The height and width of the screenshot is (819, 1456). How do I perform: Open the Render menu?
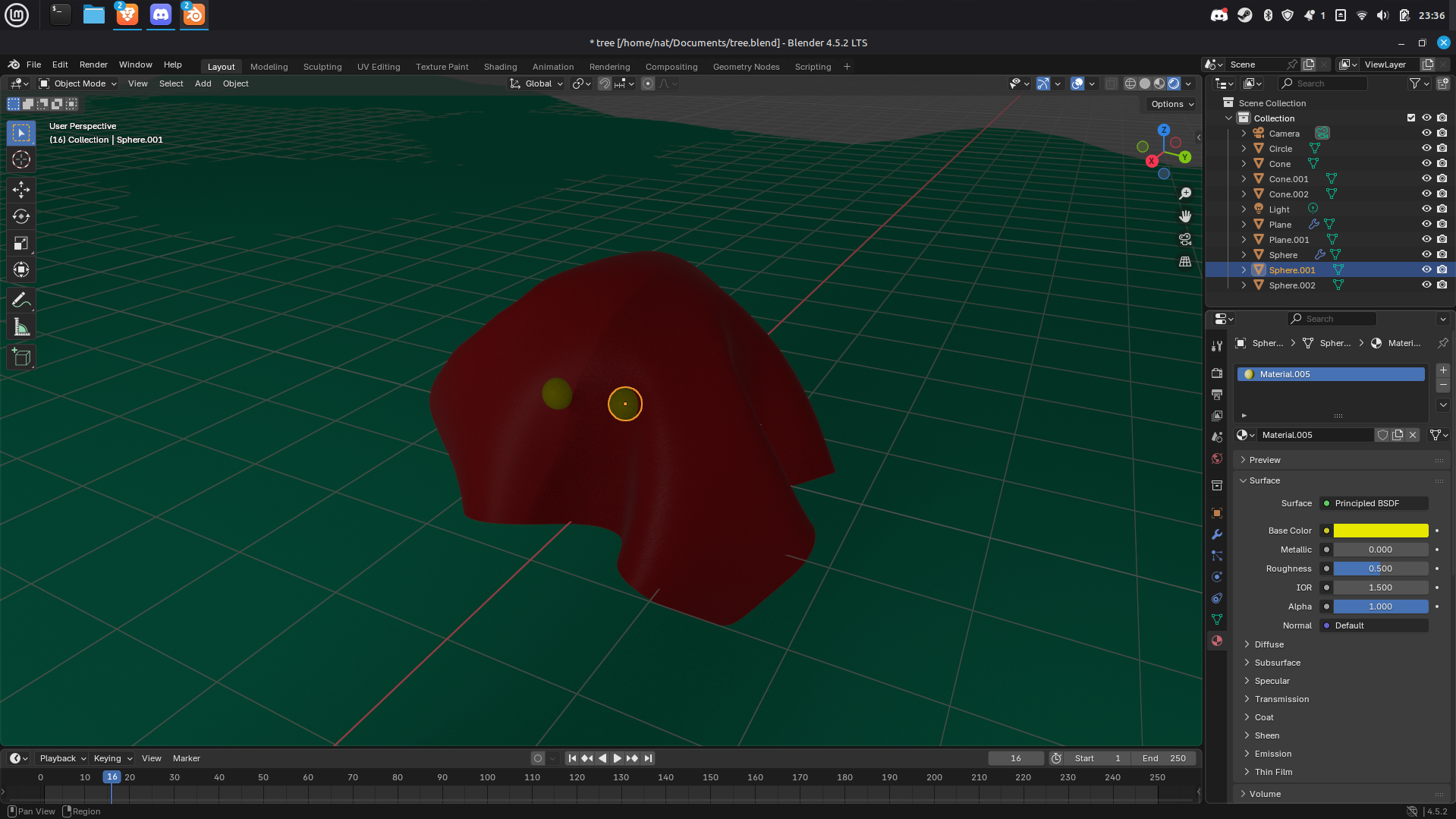(x=93, y=65)
